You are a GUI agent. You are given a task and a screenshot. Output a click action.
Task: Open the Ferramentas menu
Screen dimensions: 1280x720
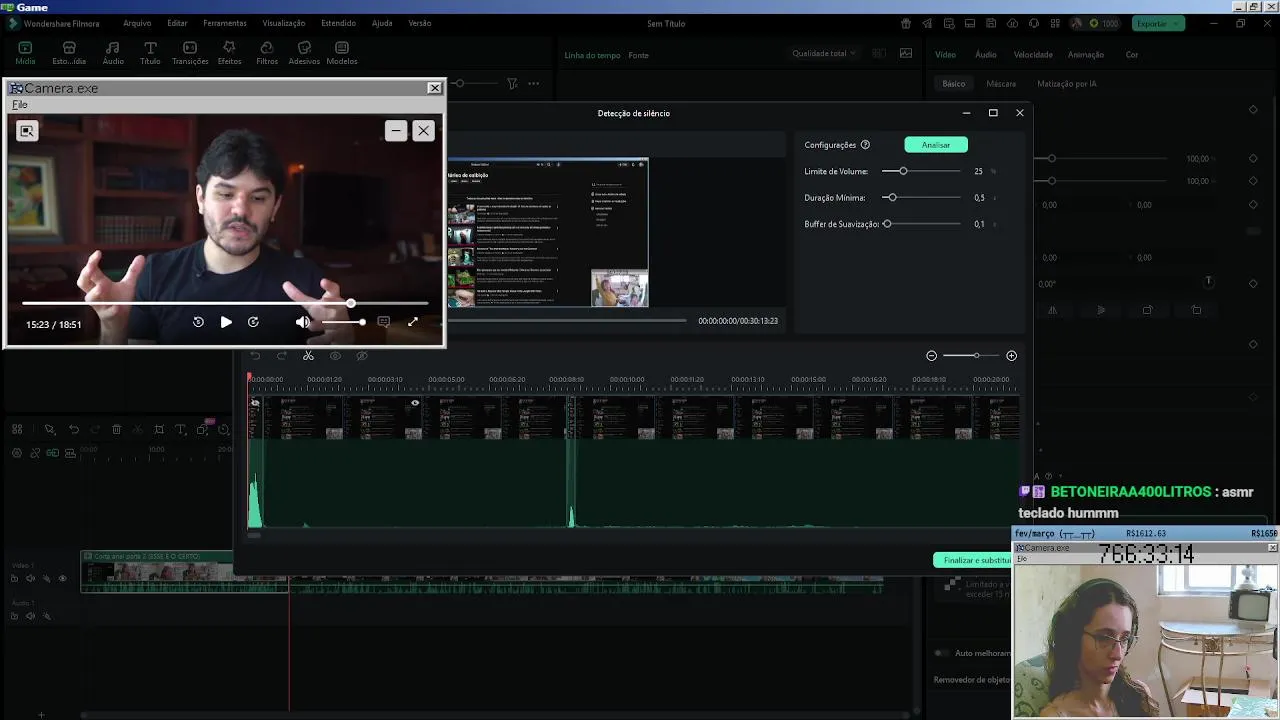point(225,23)
